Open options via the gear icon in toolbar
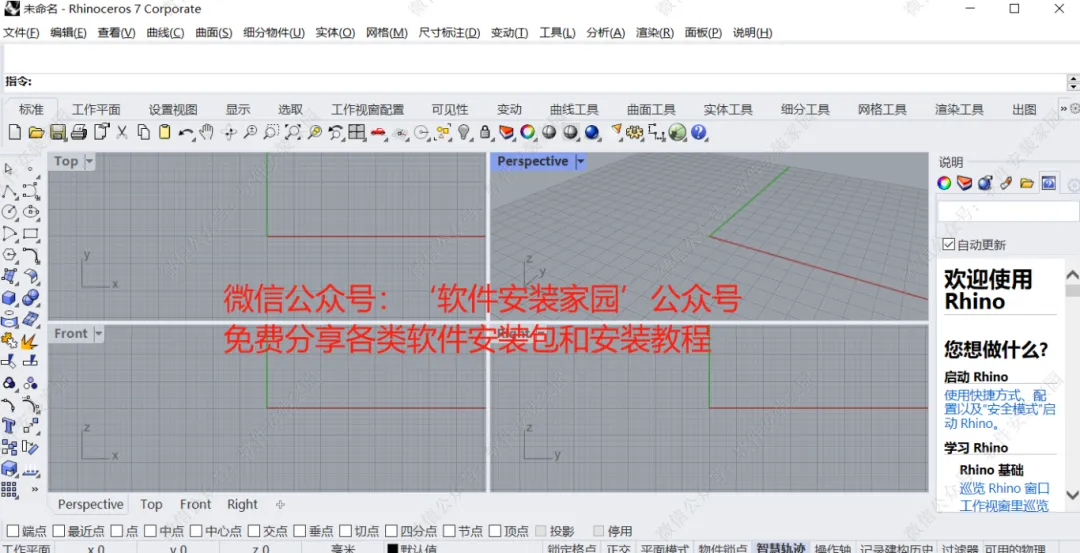Viewport: 1080px width, 553px height. [x=634, y=132]
